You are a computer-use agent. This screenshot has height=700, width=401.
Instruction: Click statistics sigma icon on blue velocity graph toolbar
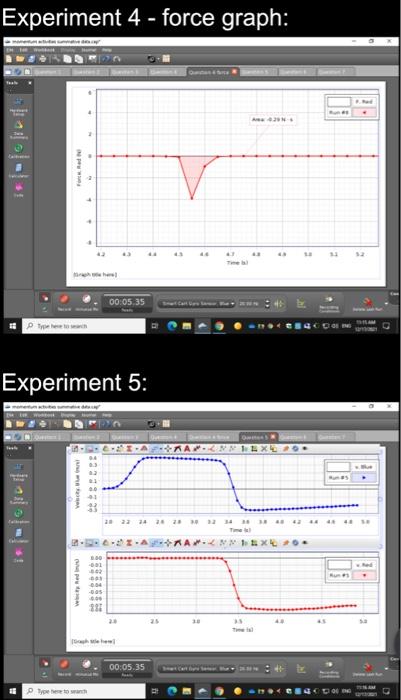(x=130, y=449)
